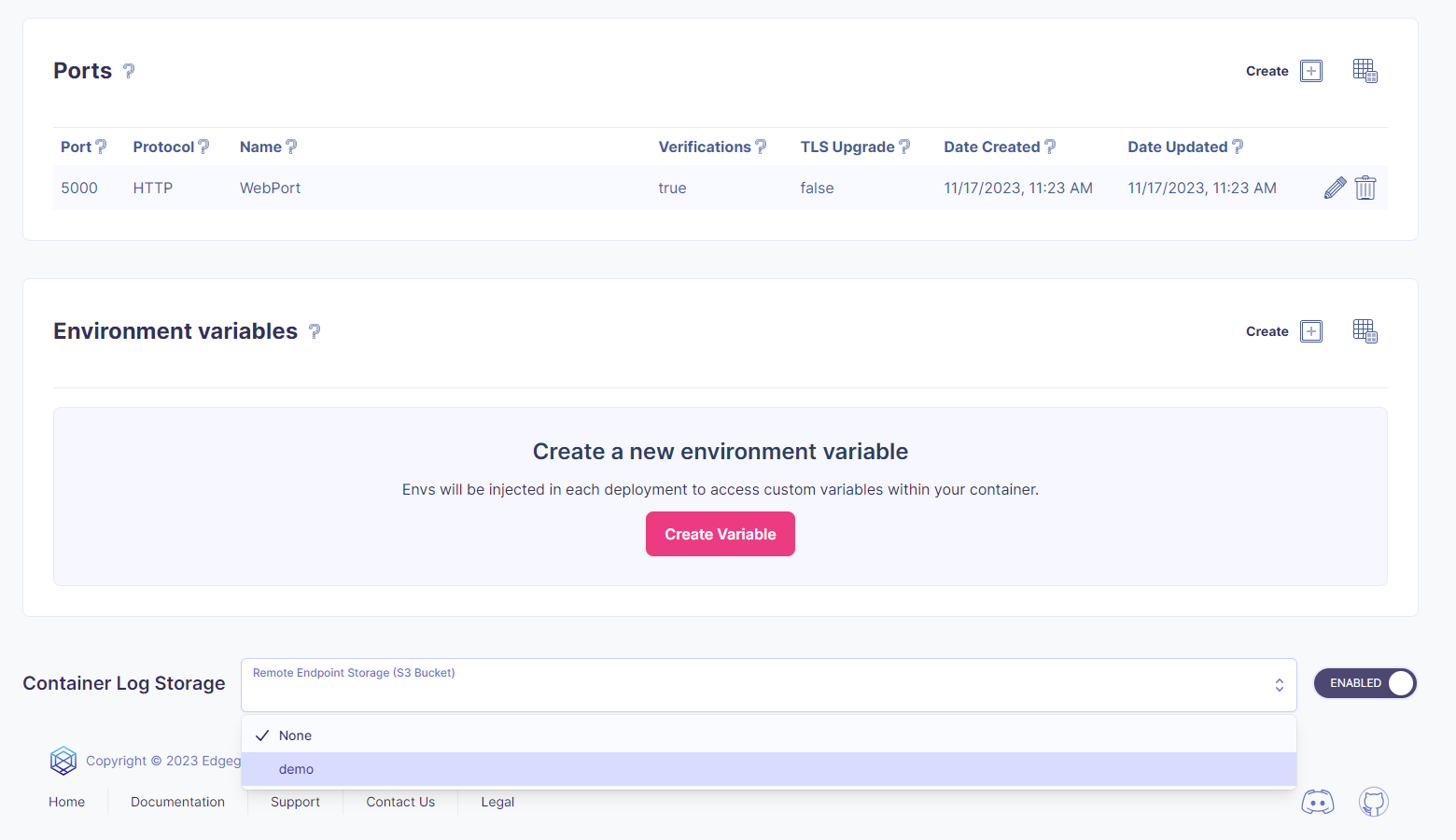The height and width of the screenshot is (840, 1456).
Task: Go to the Support footer link
Action: point(295,802)
